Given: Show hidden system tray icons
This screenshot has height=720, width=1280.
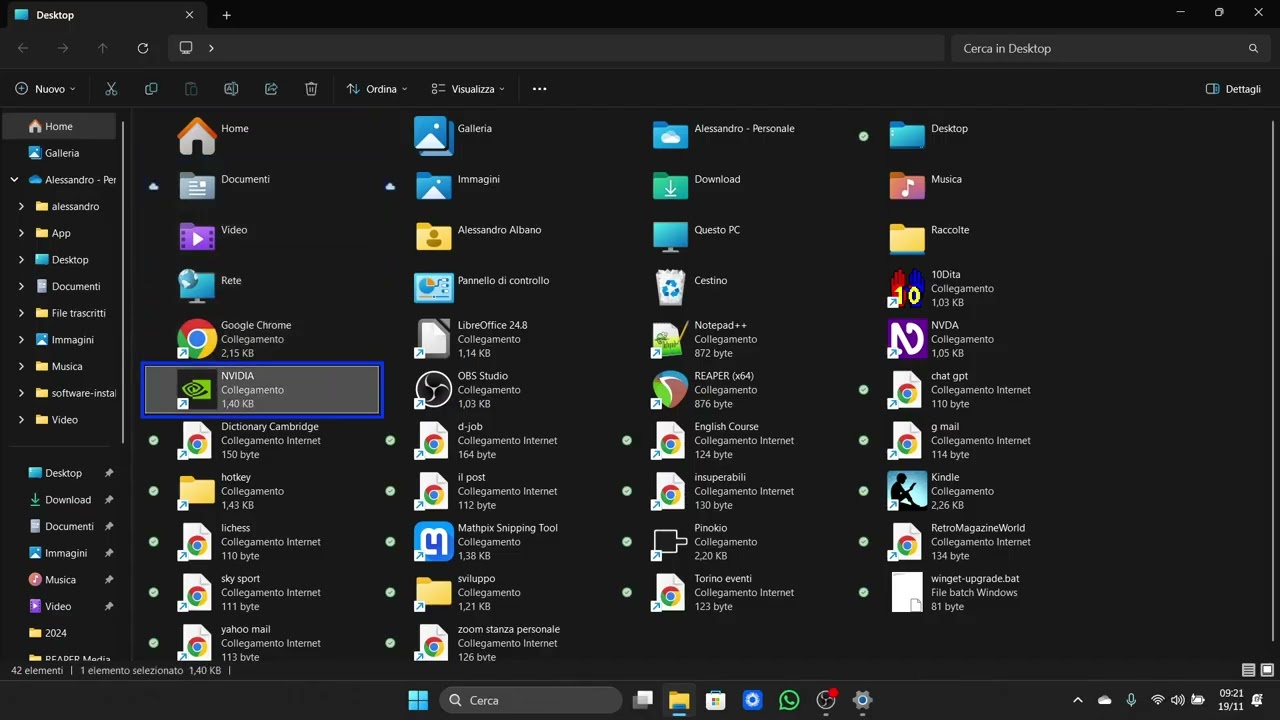Looking at the screenshot, I should (x=1077, y=700).
